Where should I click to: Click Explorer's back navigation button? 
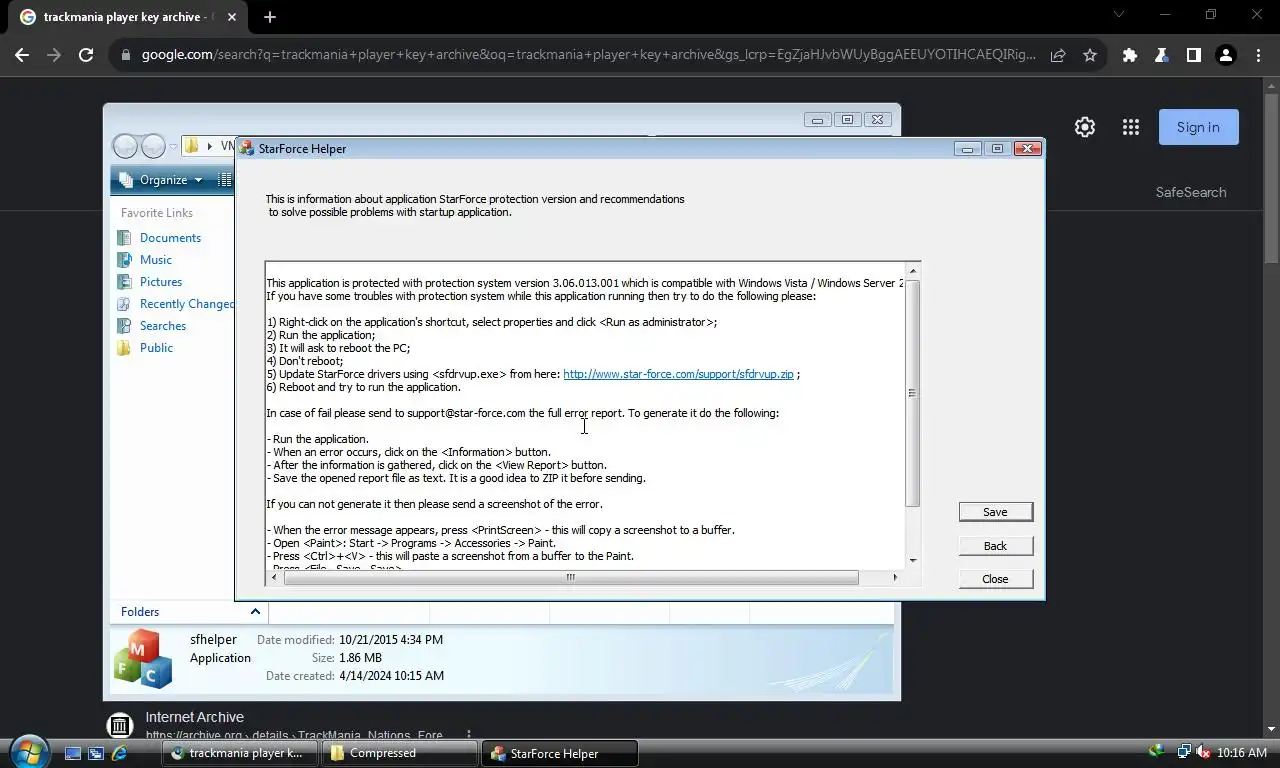(125, 146)
